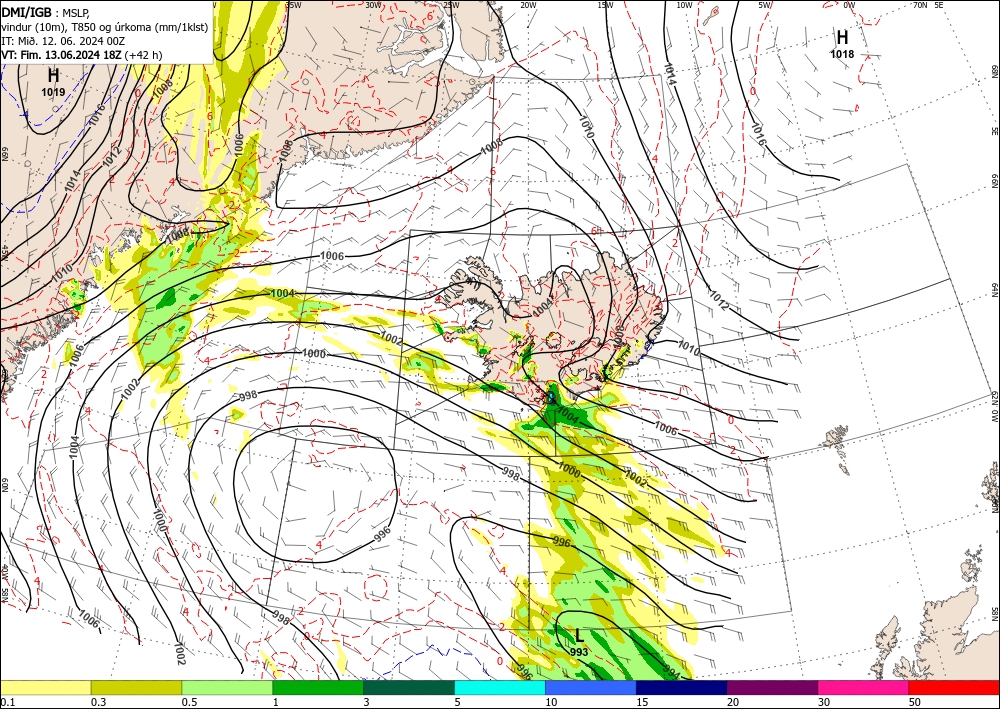The image size is (1000, 709).
Task: Click the '1016' isobar label beside H 1019
Action: point(96,115)
